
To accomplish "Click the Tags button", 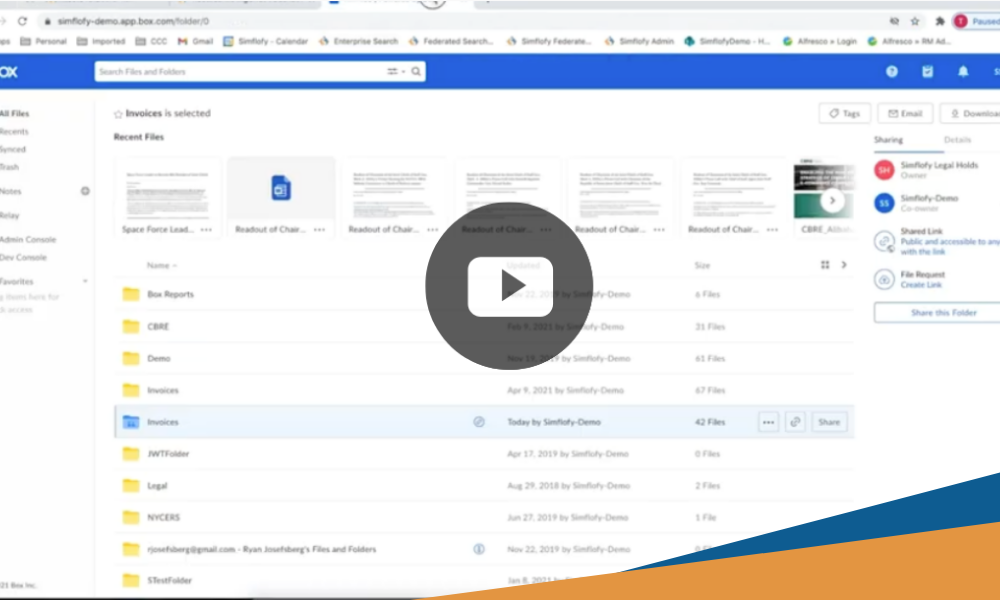I will (x=844, y=113).
